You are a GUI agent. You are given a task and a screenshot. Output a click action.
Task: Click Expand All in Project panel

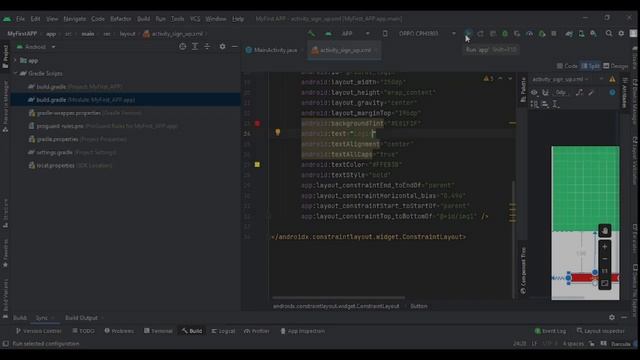pyautogui.click(x=195, y=47)
